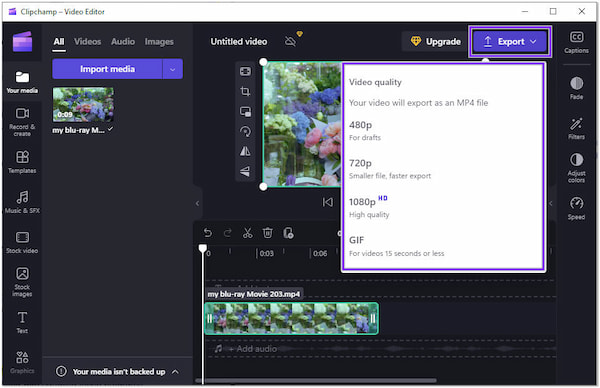Undo the last edit

coord(207,233)
